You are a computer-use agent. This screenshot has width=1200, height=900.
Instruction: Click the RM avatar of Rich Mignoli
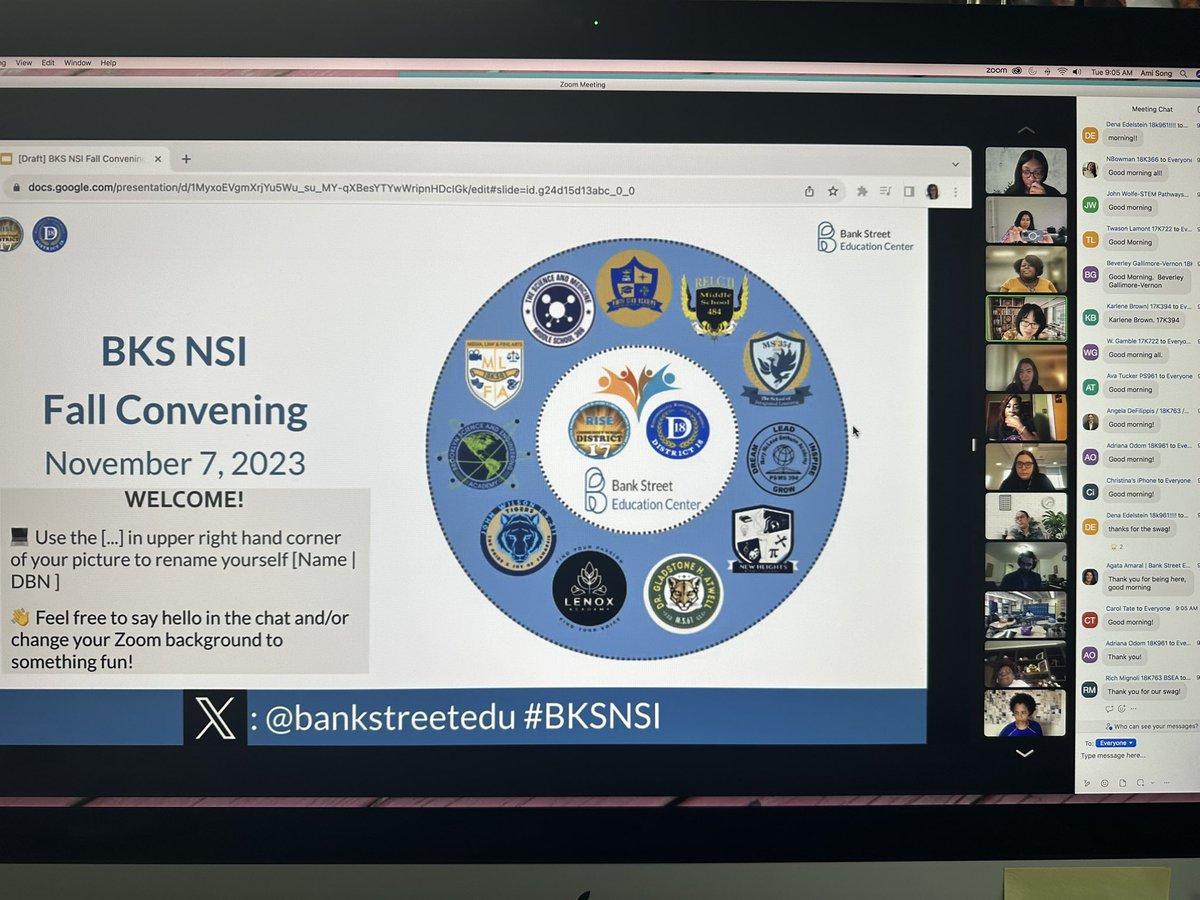pos(1090,690)
